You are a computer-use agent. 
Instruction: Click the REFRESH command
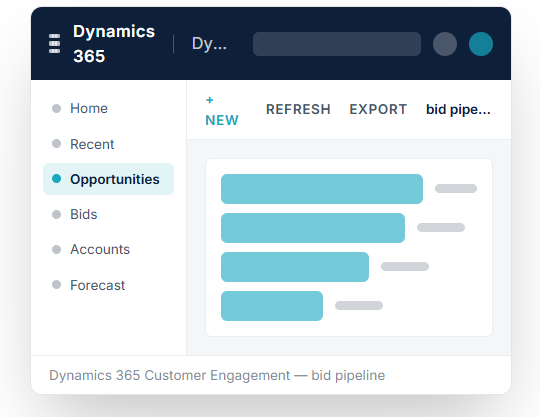click(x=298, y=110)
